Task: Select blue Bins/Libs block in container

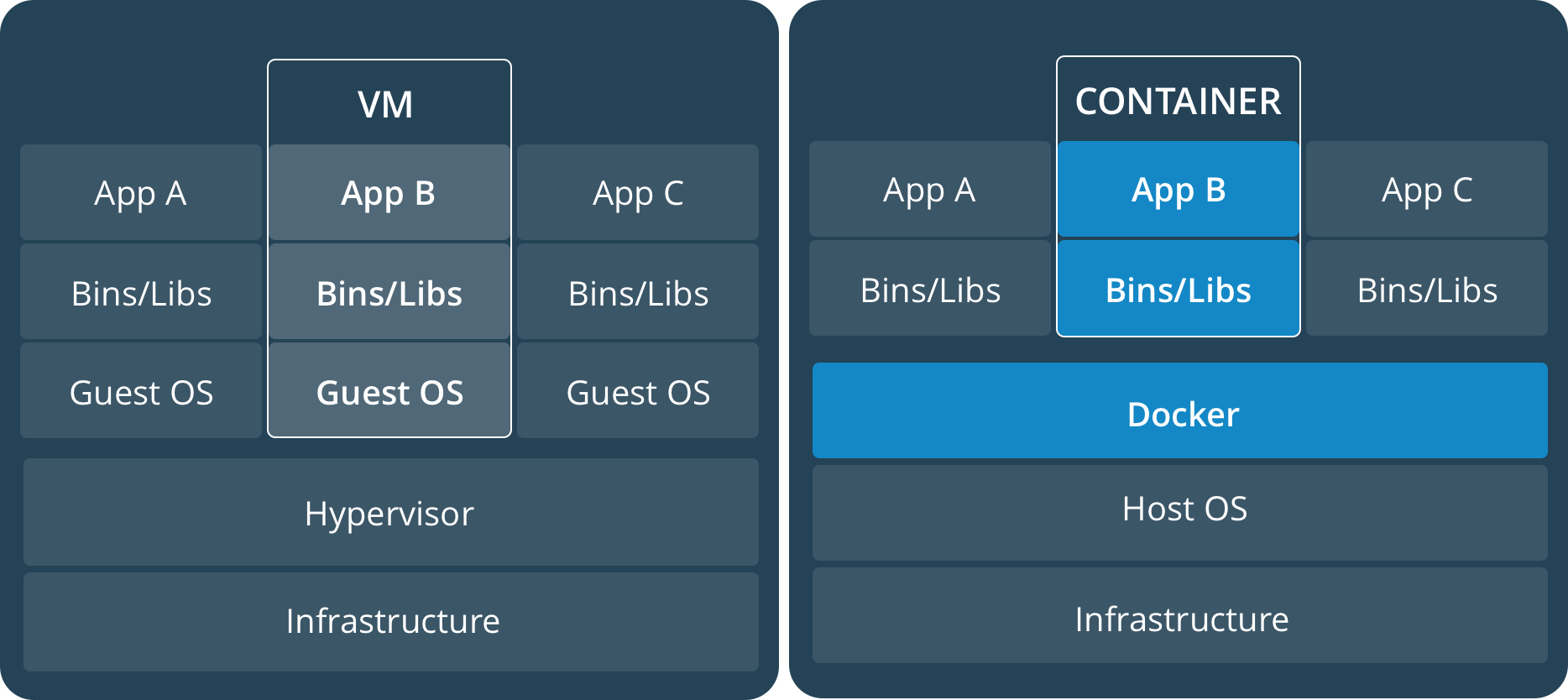Action: 1179,288
